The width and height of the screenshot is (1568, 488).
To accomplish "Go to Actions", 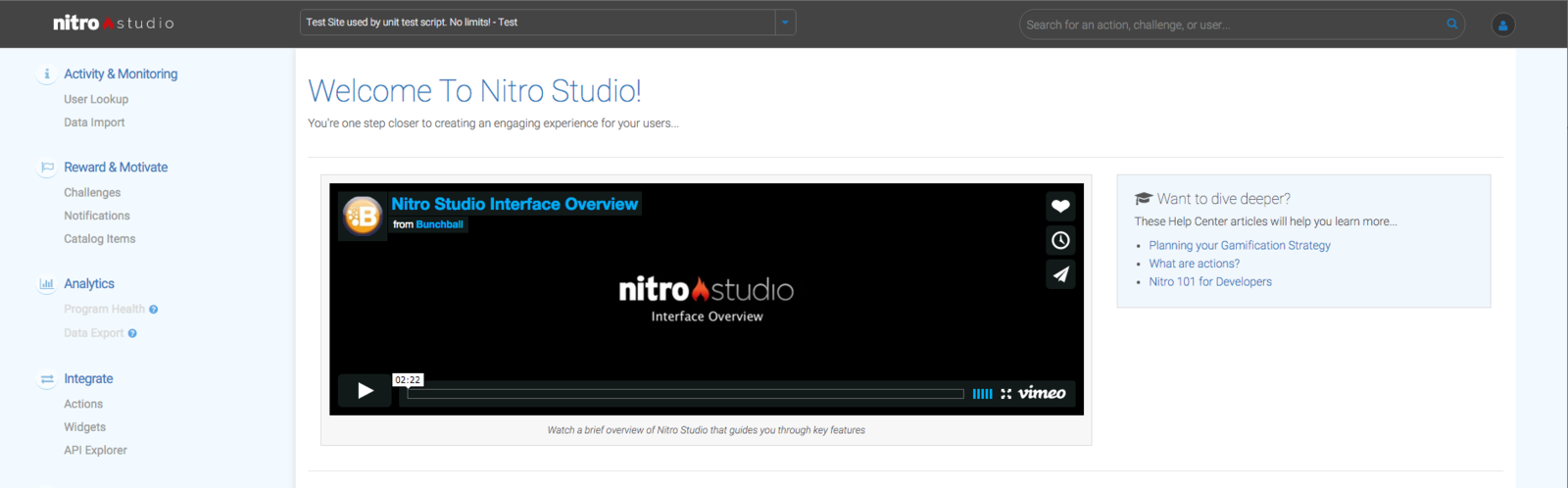I will [83, 404].
